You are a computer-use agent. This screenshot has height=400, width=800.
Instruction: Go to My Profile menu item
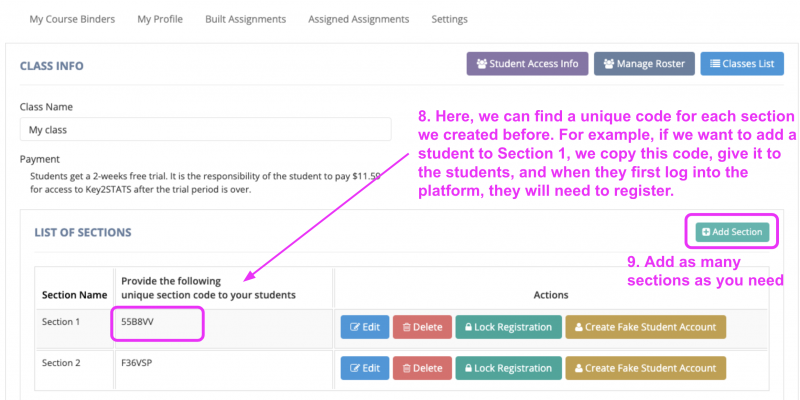click(160, 19)
